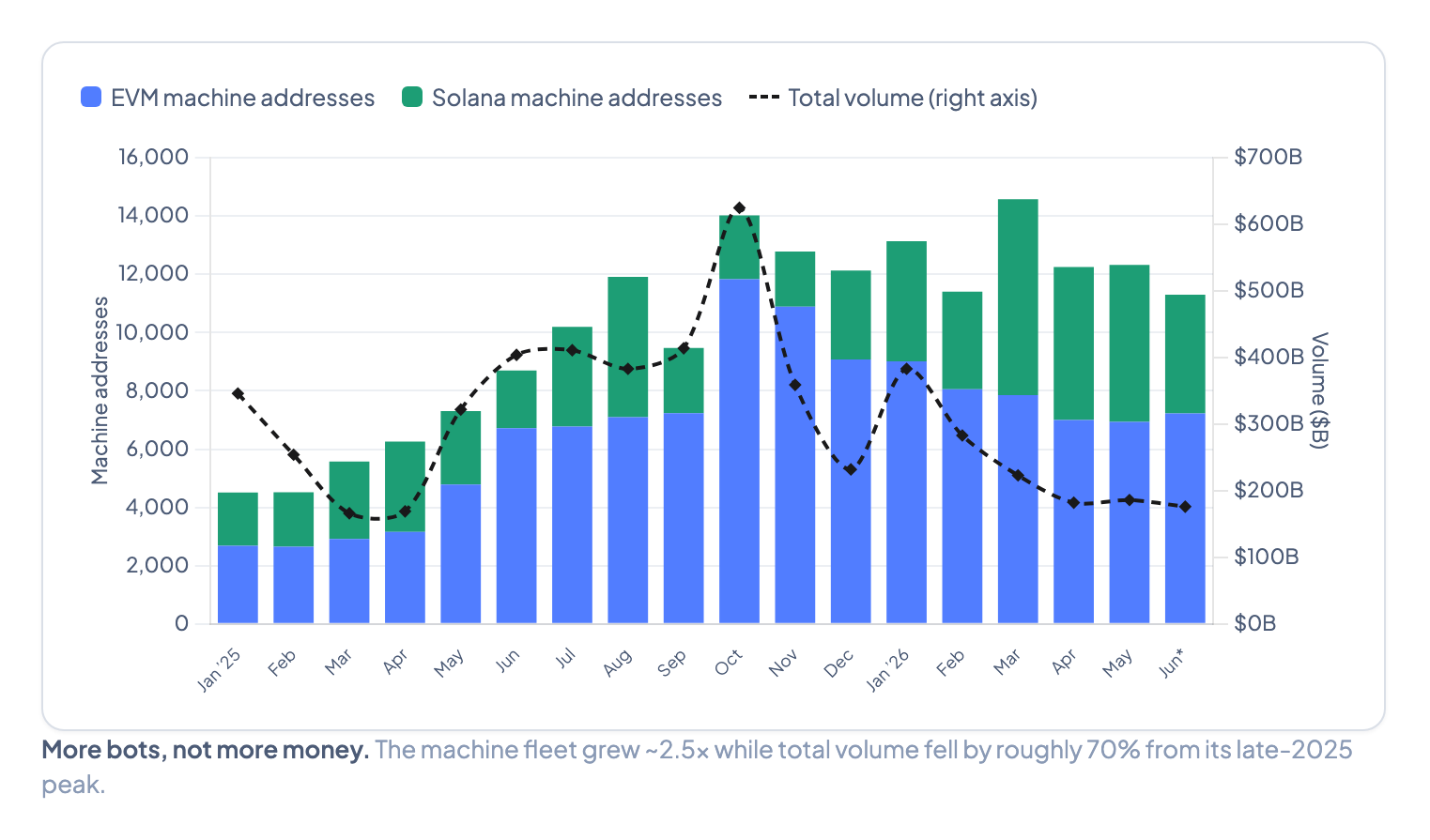Click the Jul green Solana bar segment
The image size is (1430, 840).
coord(573,376)
